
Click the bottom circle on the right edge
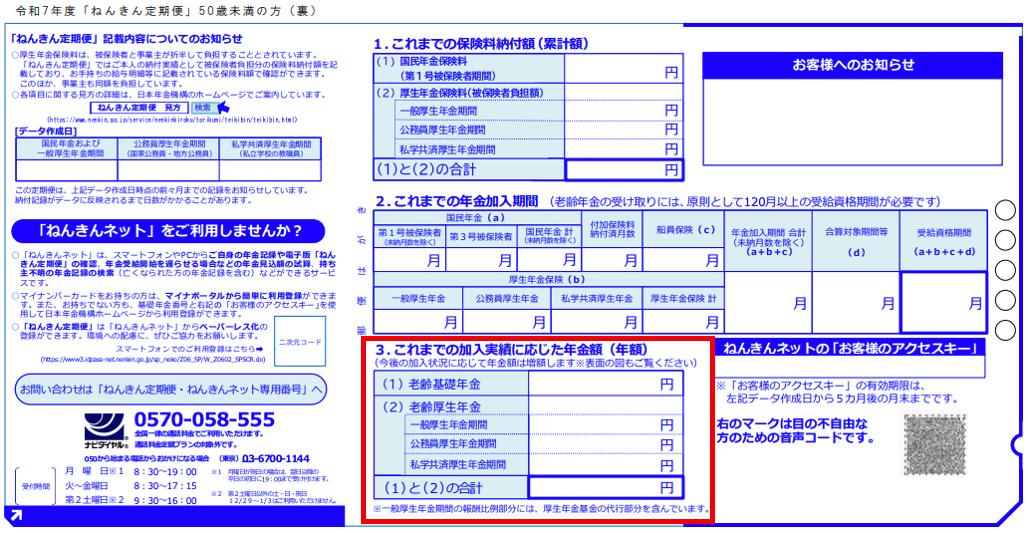click(x=1007, y=328)
